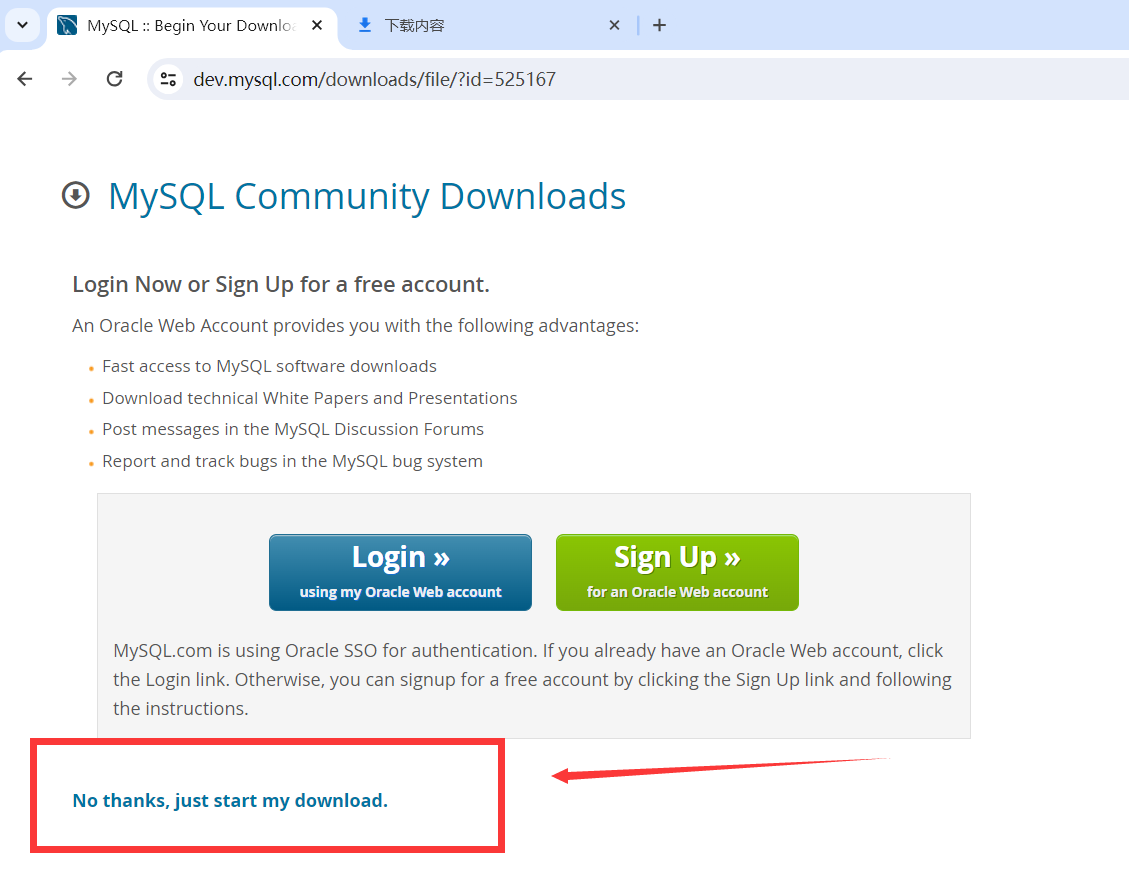The width and height of the screenshot is (1129, 884).
Task: Click No thanks, just start my download
Action: click(230, 800)
